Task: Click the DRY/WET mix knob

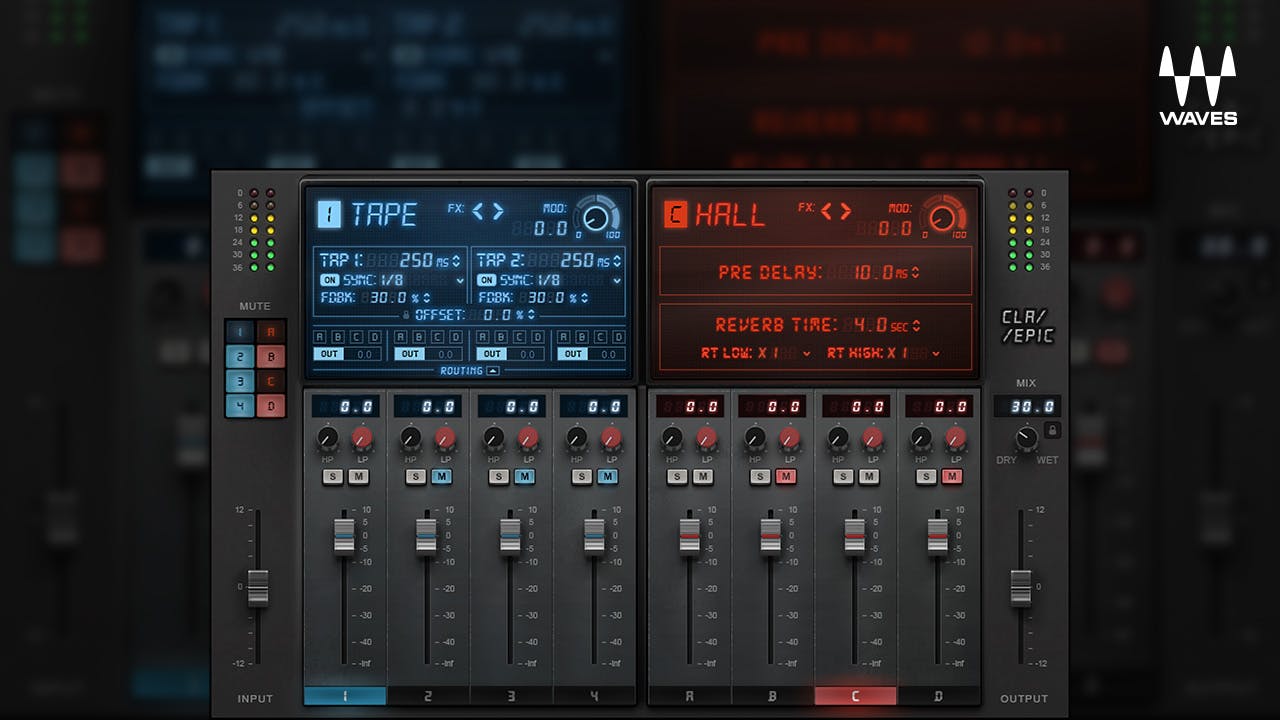Action: (1026, 437)
